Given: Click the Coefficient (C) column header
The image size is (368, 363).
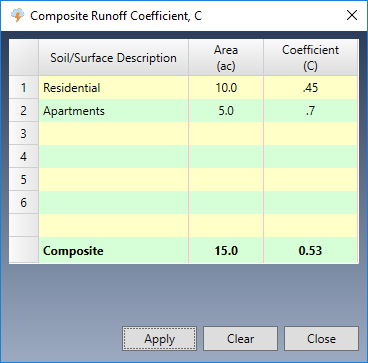Looking at the screenshot, I should [310, 58].
